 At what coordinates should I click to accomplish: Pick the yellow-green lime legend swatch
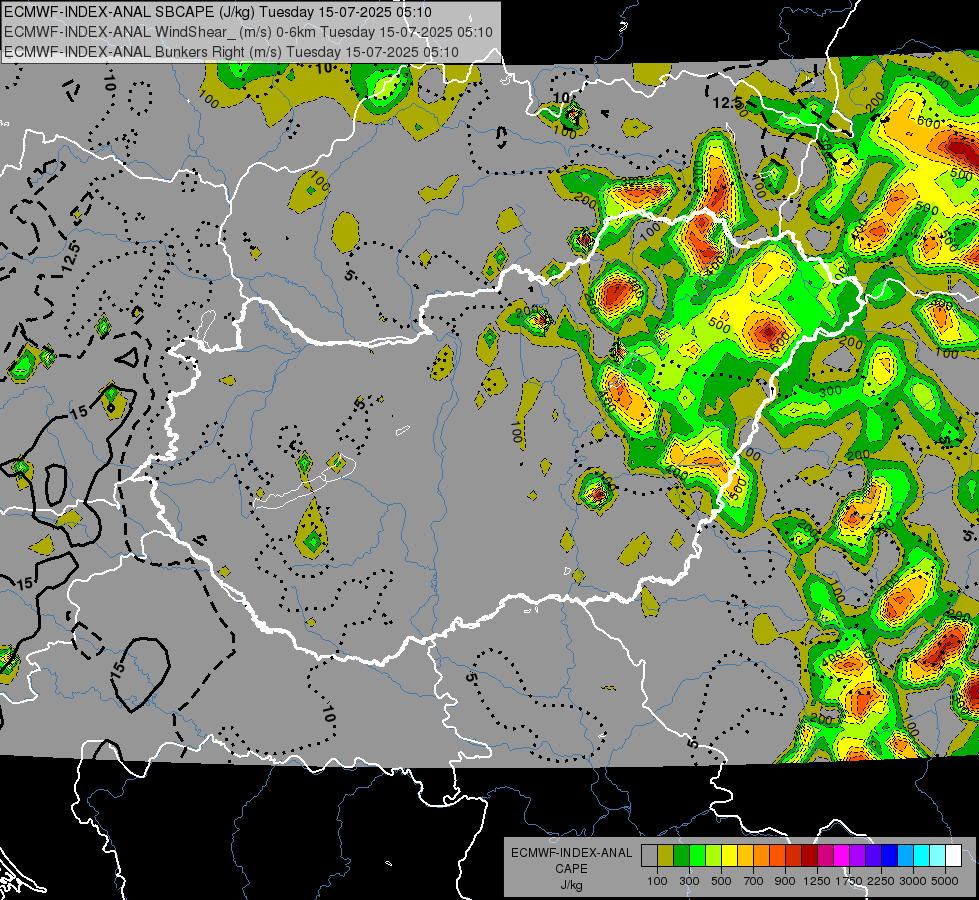tap(713, 855)
